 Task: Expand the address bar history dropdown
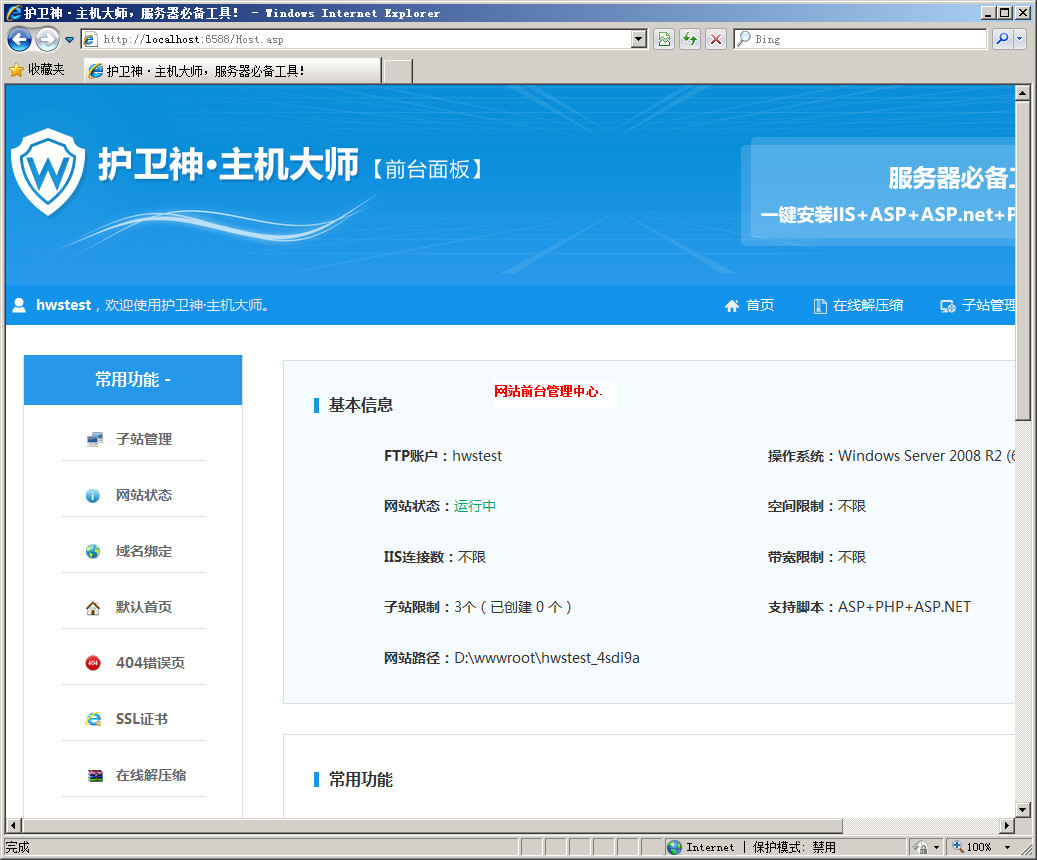pos(639,39)
